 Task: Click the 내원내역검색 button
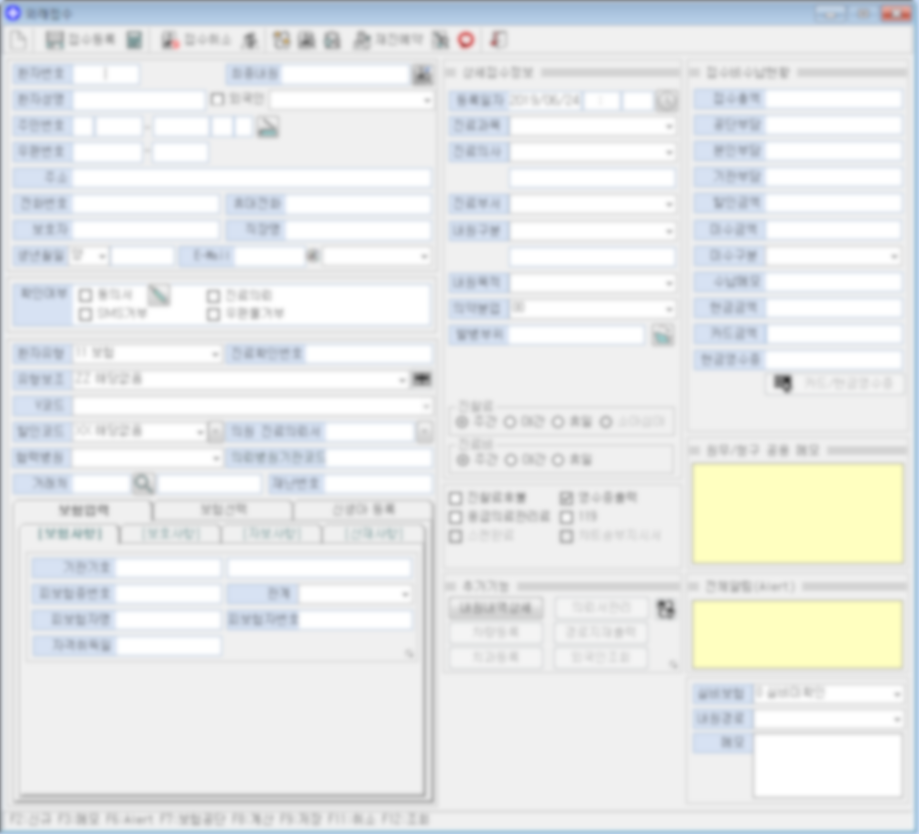(496, 608)
